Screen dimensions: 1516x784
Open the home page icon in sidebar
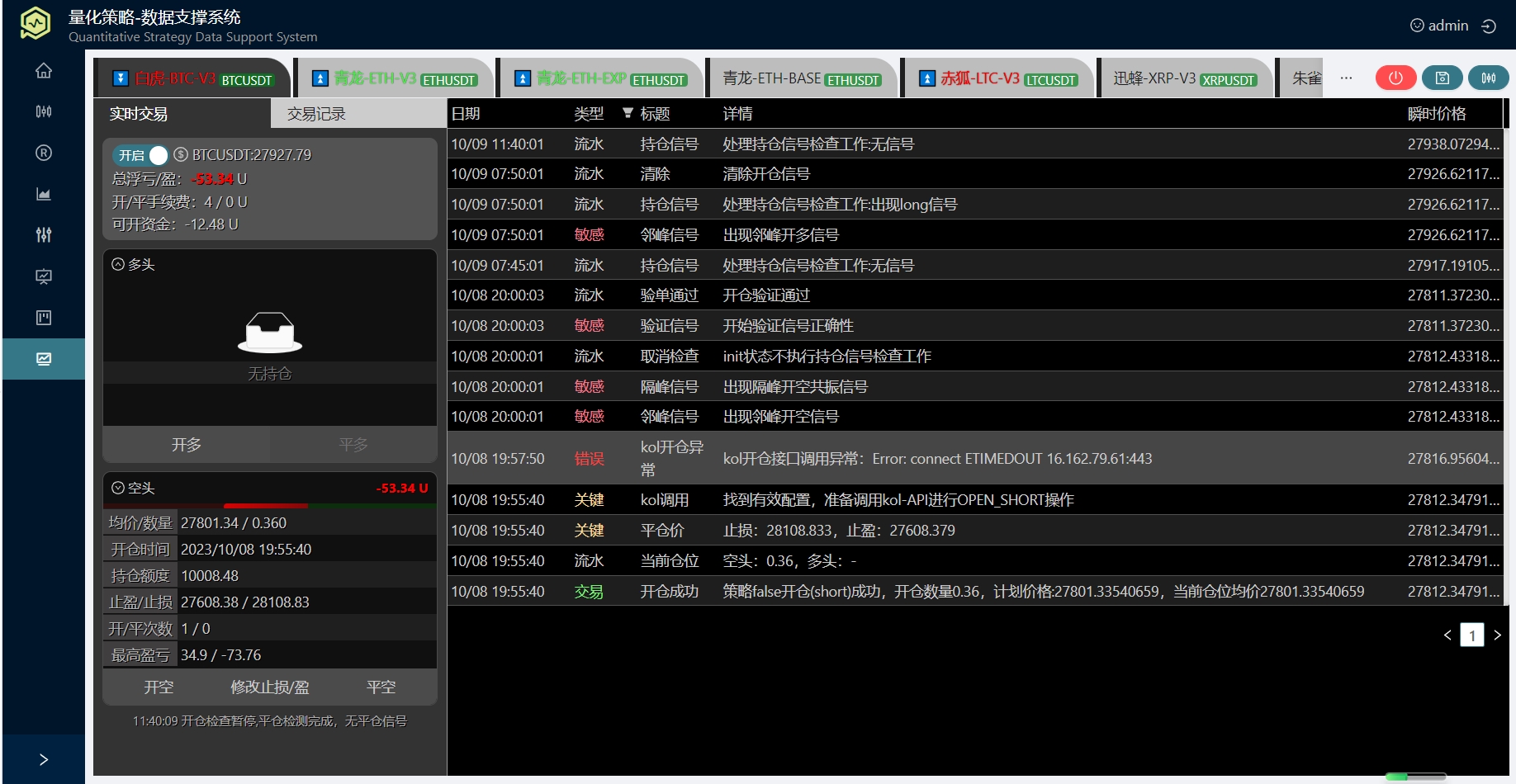click(x=44, y=71)
